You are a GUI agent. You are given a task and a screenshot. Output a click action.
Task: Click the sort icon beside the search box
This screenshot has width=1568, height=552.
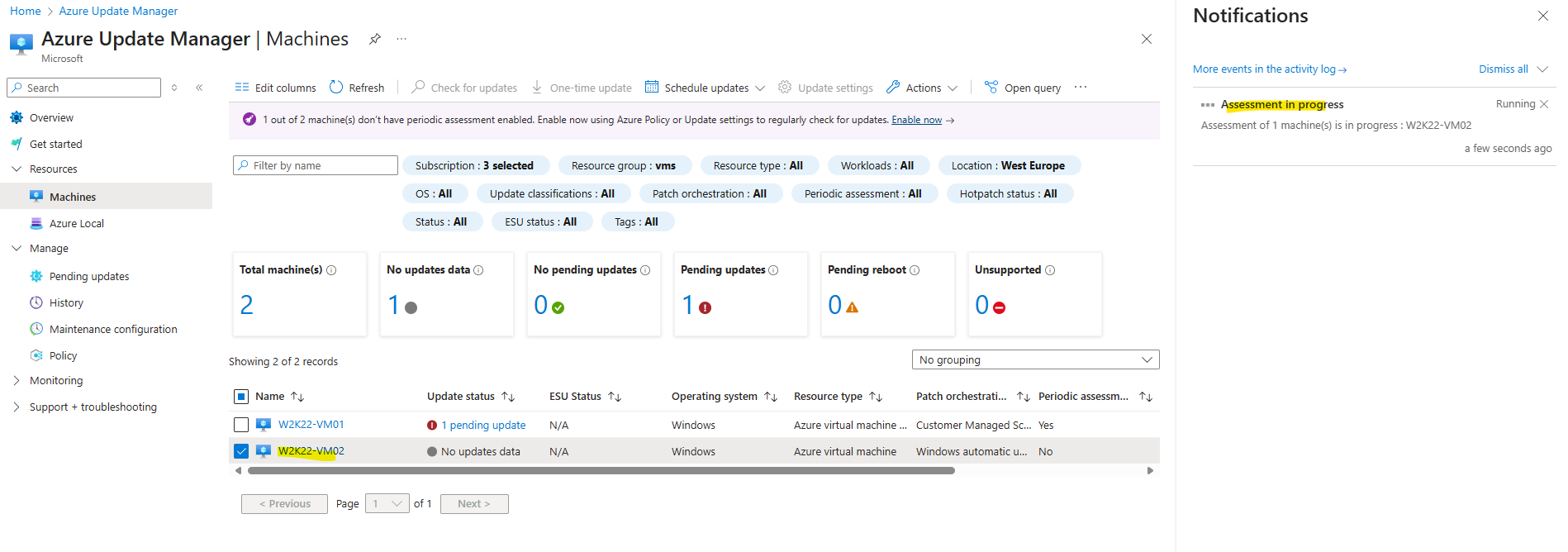point(174,88)
